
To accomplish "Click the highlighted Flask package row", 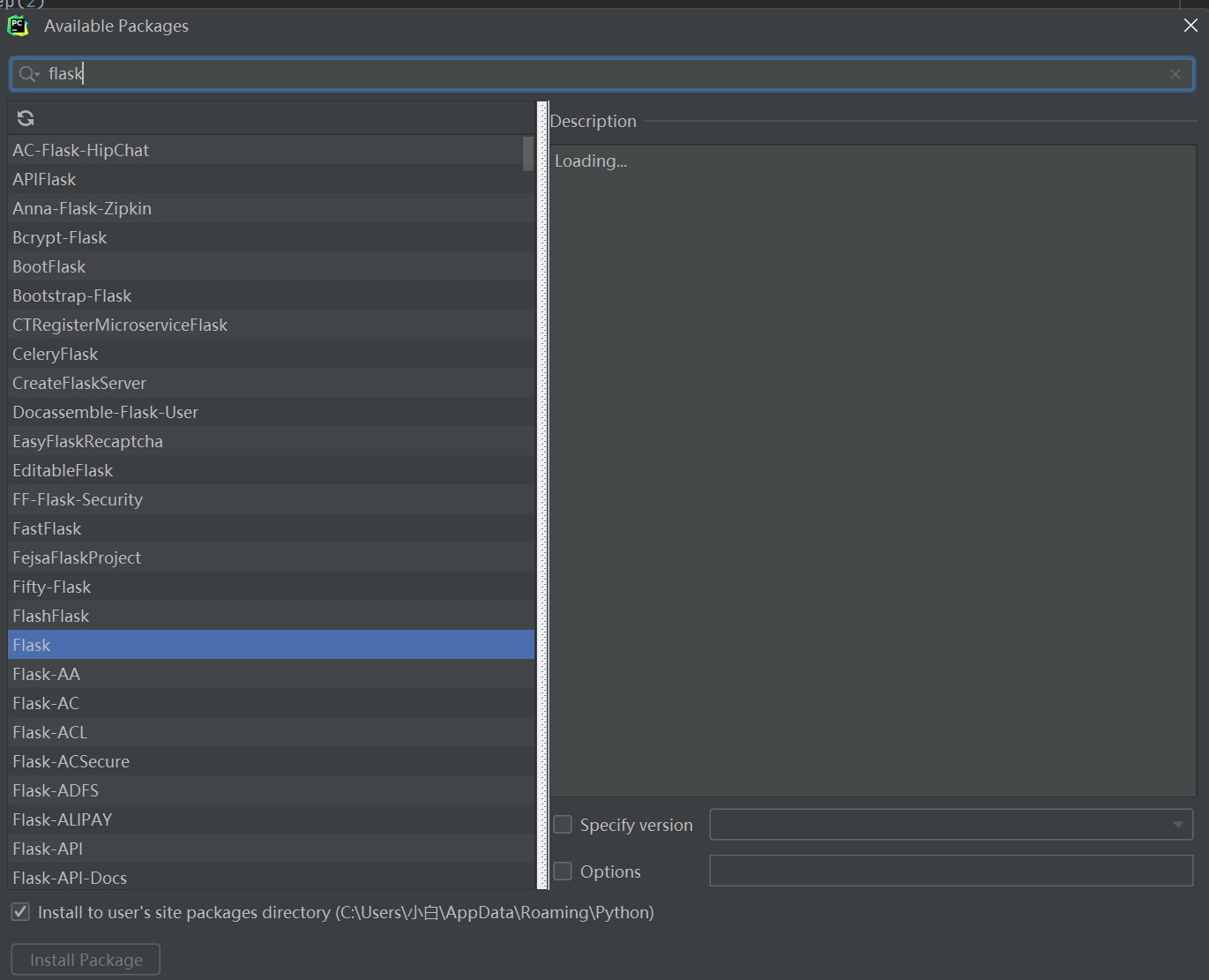I will pyautogui.click(x=271, y=645).
